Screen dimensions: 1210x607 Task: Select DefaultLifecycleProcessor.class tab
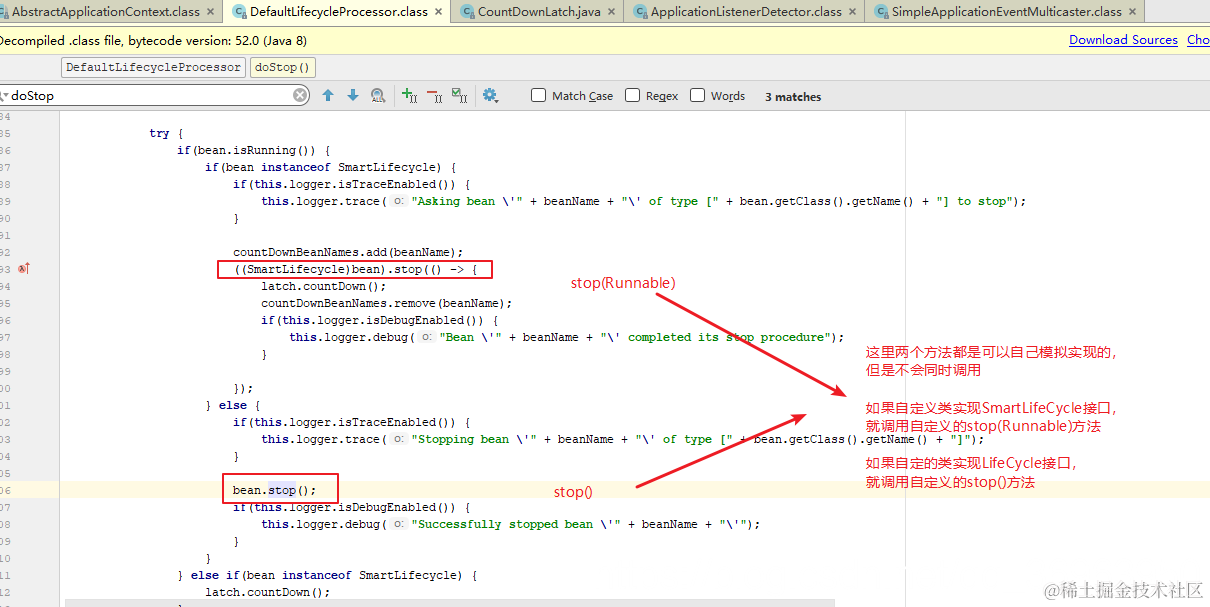click(x=338, y=12)
